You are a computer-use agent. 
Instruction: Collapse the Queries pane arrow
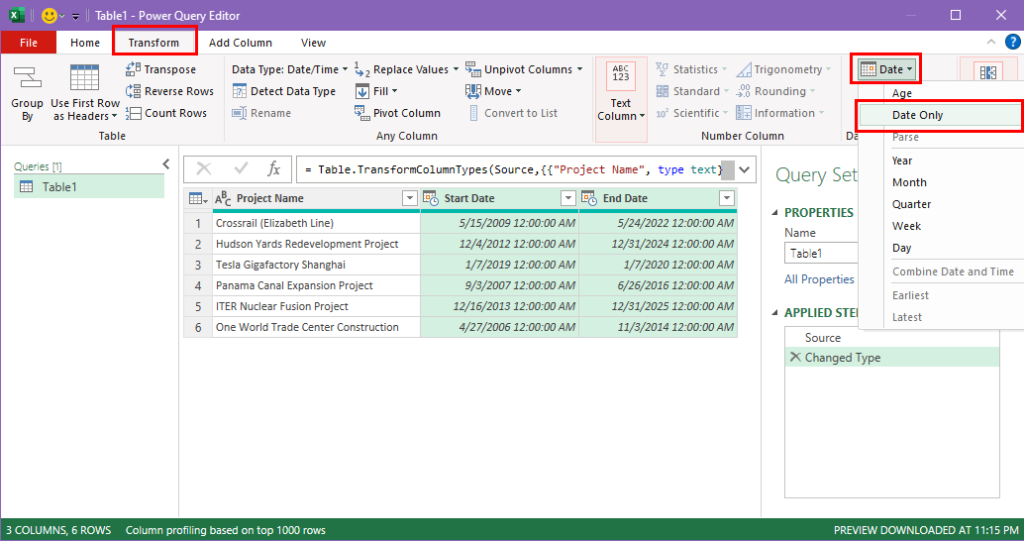tap(166, 164)
